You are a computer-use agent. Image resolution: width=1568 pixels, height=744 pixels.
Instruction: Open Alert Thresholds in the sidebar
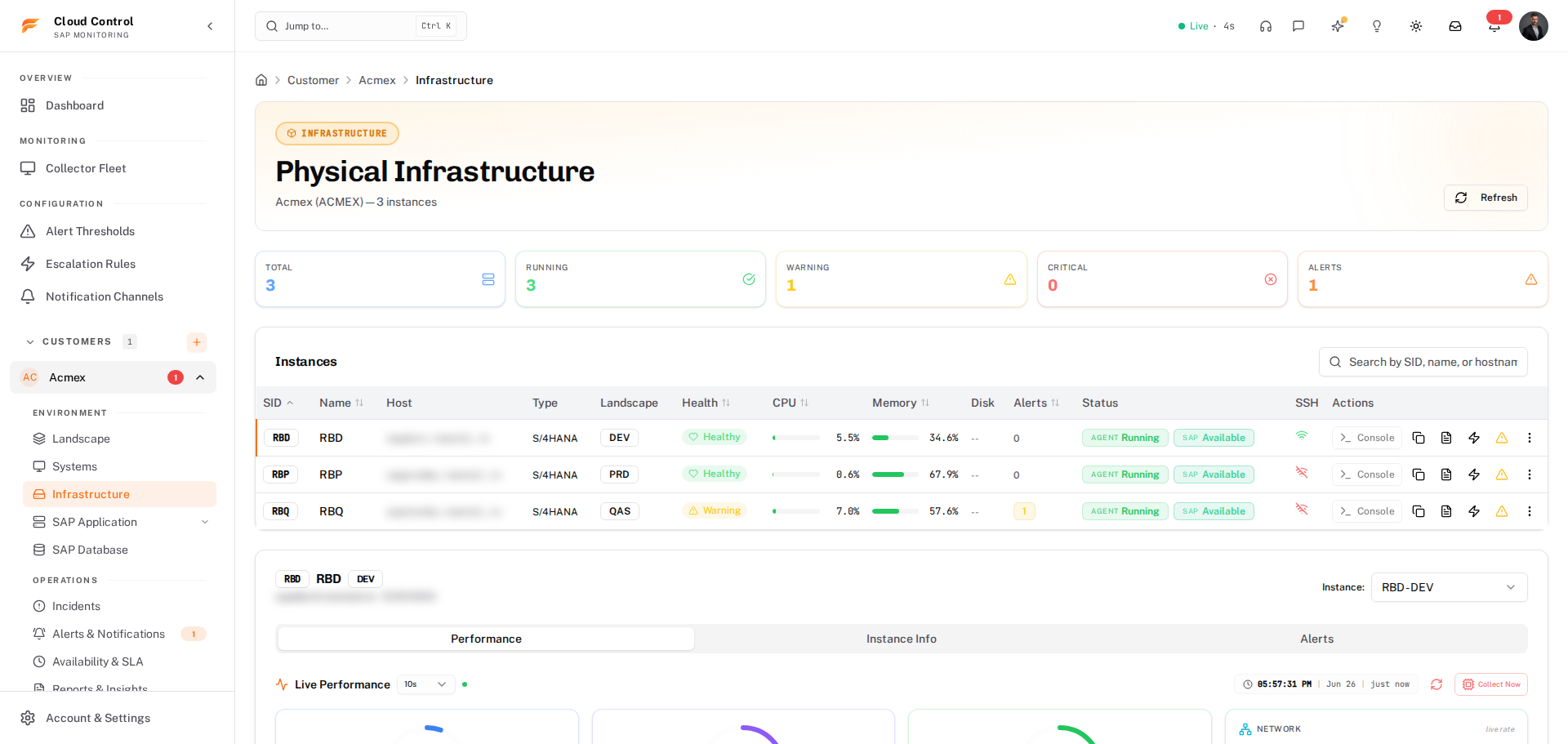113,231
